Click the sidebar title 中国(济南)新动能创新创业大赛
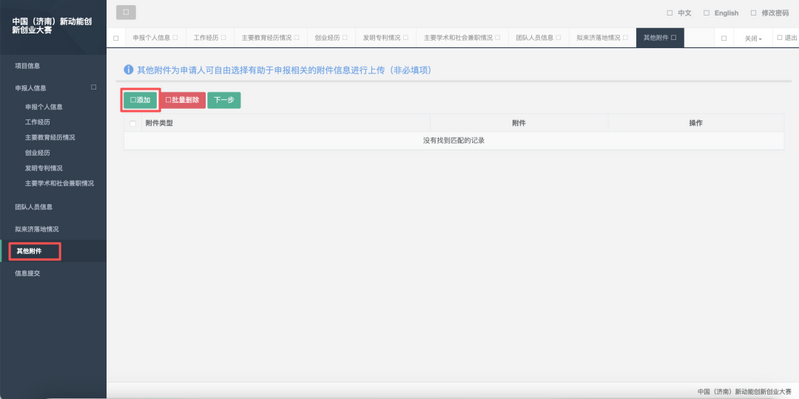This screenshot has height=399, width=799. click(51, 26)
